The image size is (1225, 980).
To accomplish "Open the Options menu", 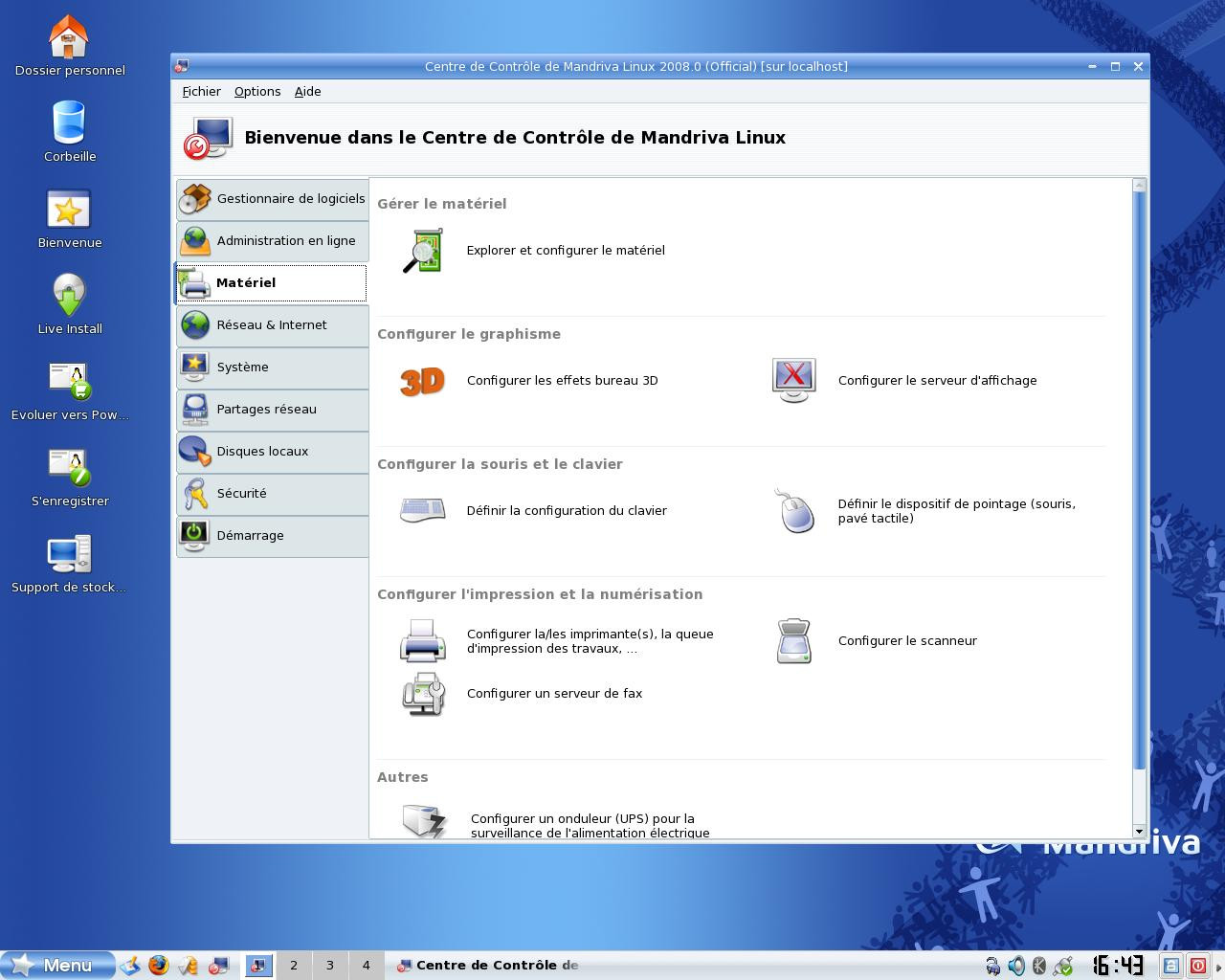I will point(256,91).
